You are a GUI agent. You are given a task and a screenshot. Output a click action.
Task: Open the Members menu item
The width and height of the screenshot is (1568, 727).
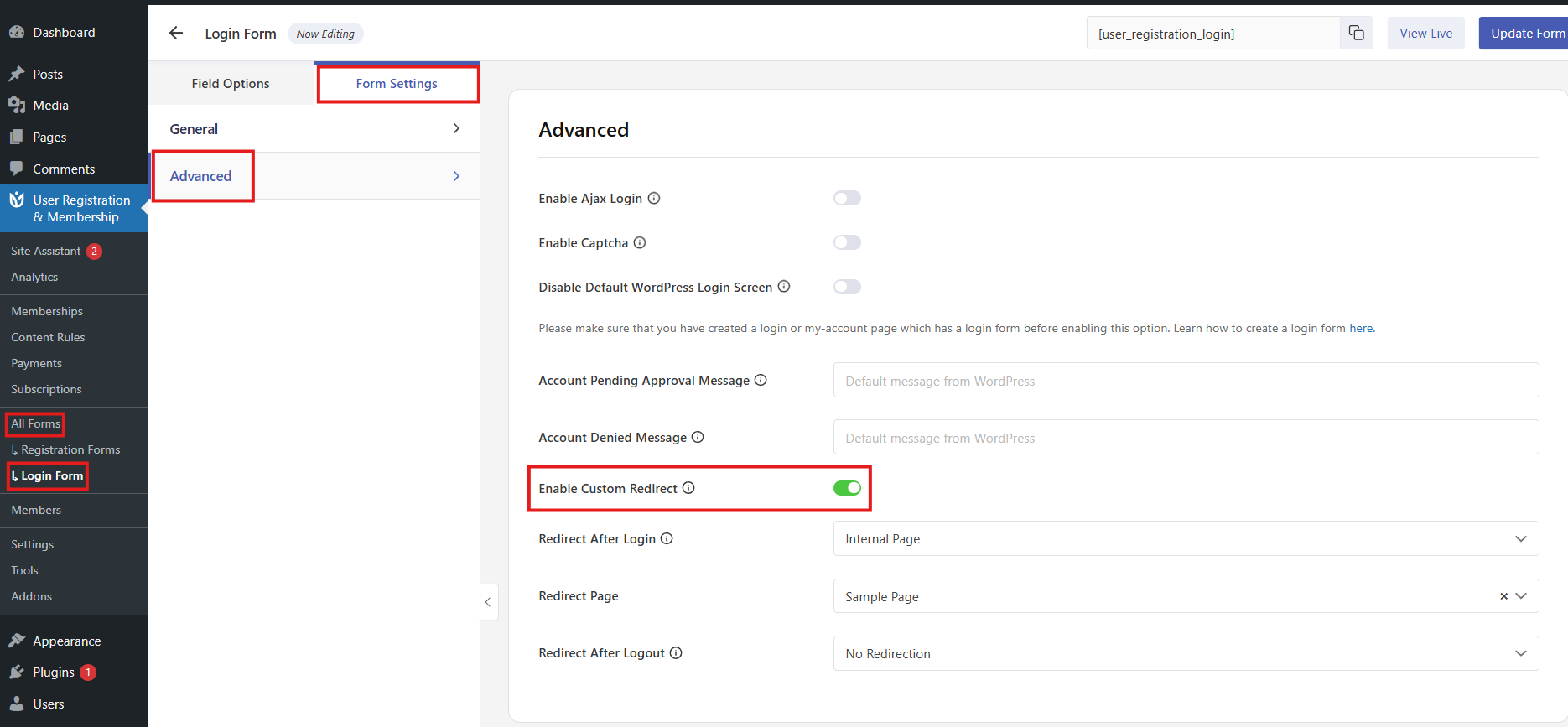(x=36, y=510)
